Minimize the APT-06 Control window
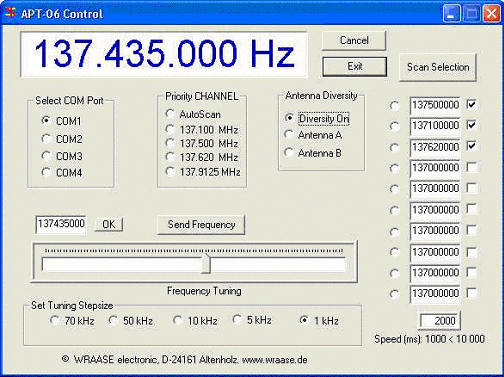This screenshot has width=504, height=377. [452, 14]
